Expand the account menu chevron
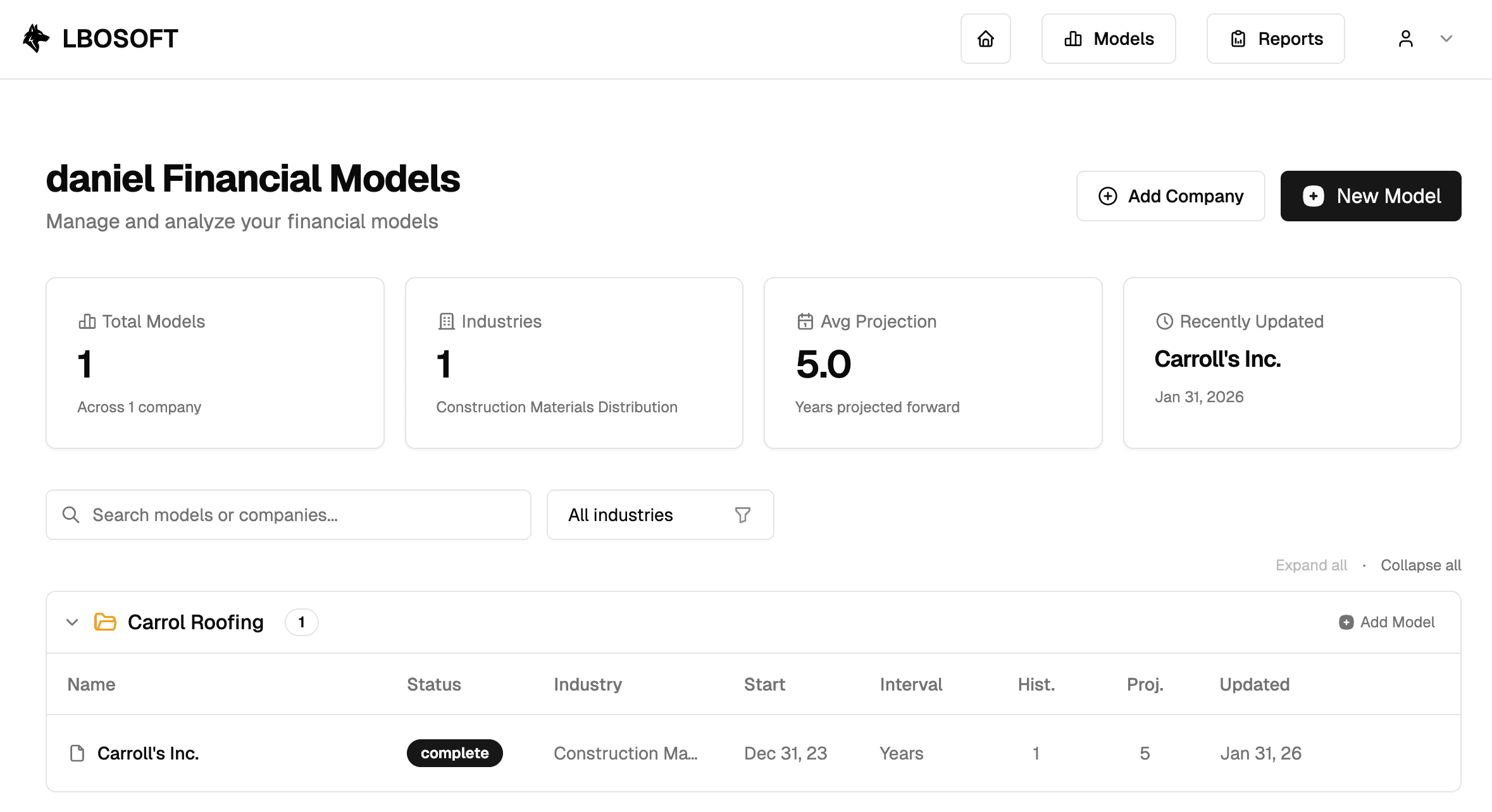Screen dimensions: 1492x812 1446,39
